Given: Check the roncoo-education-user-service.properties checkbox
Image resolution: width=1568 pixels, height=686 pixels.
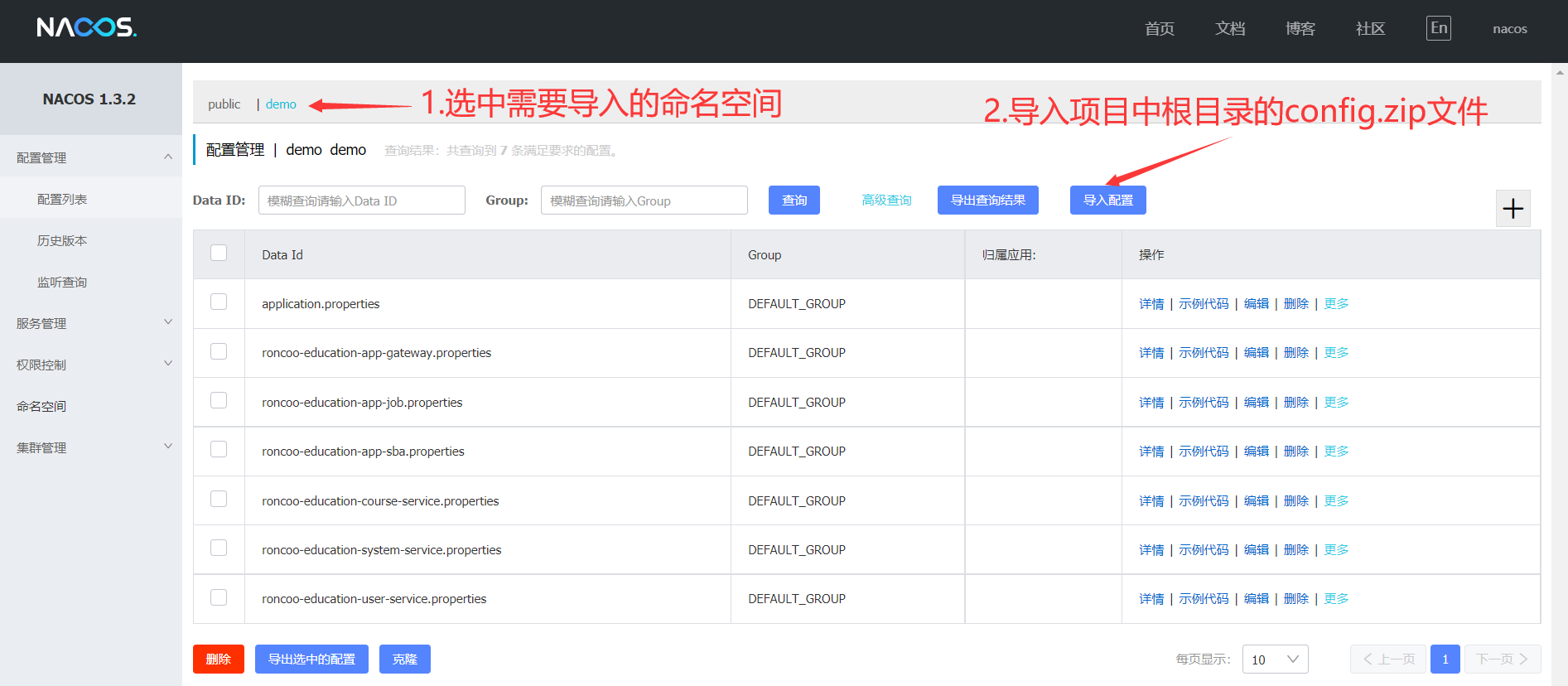Looking at the screenshot, I should [219, 597].
